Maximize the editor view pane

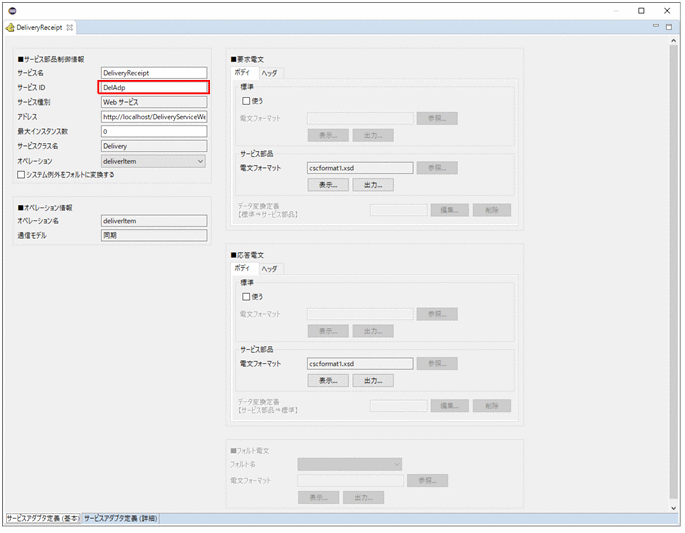coord(669,27)
